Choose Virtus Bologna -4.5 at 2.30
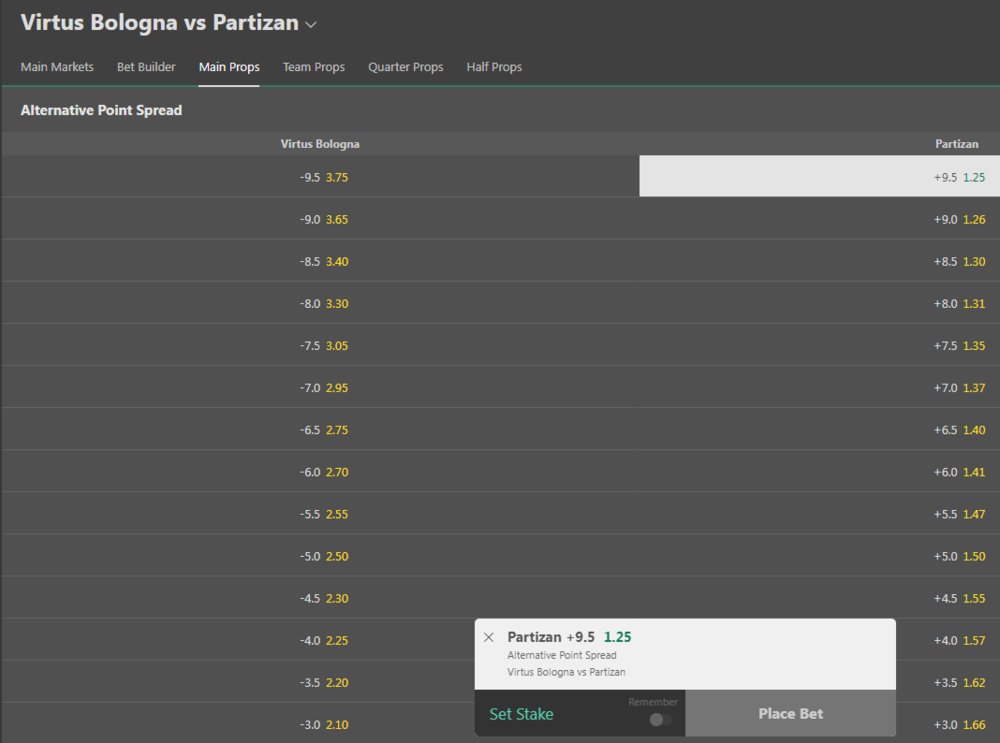1000x743 pixels. click(320, 598)
